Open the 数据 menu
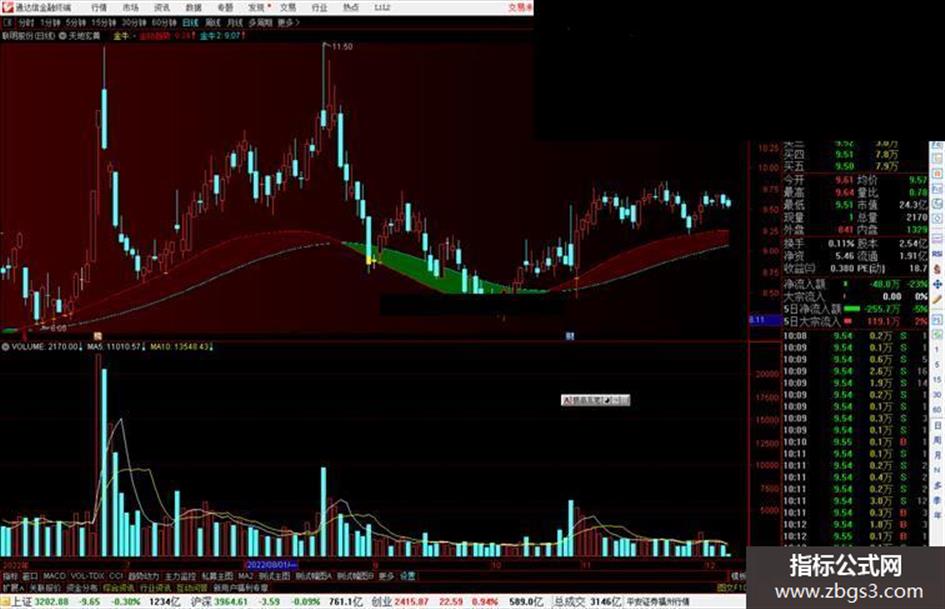Screen dimensions: 945x609 193,7
